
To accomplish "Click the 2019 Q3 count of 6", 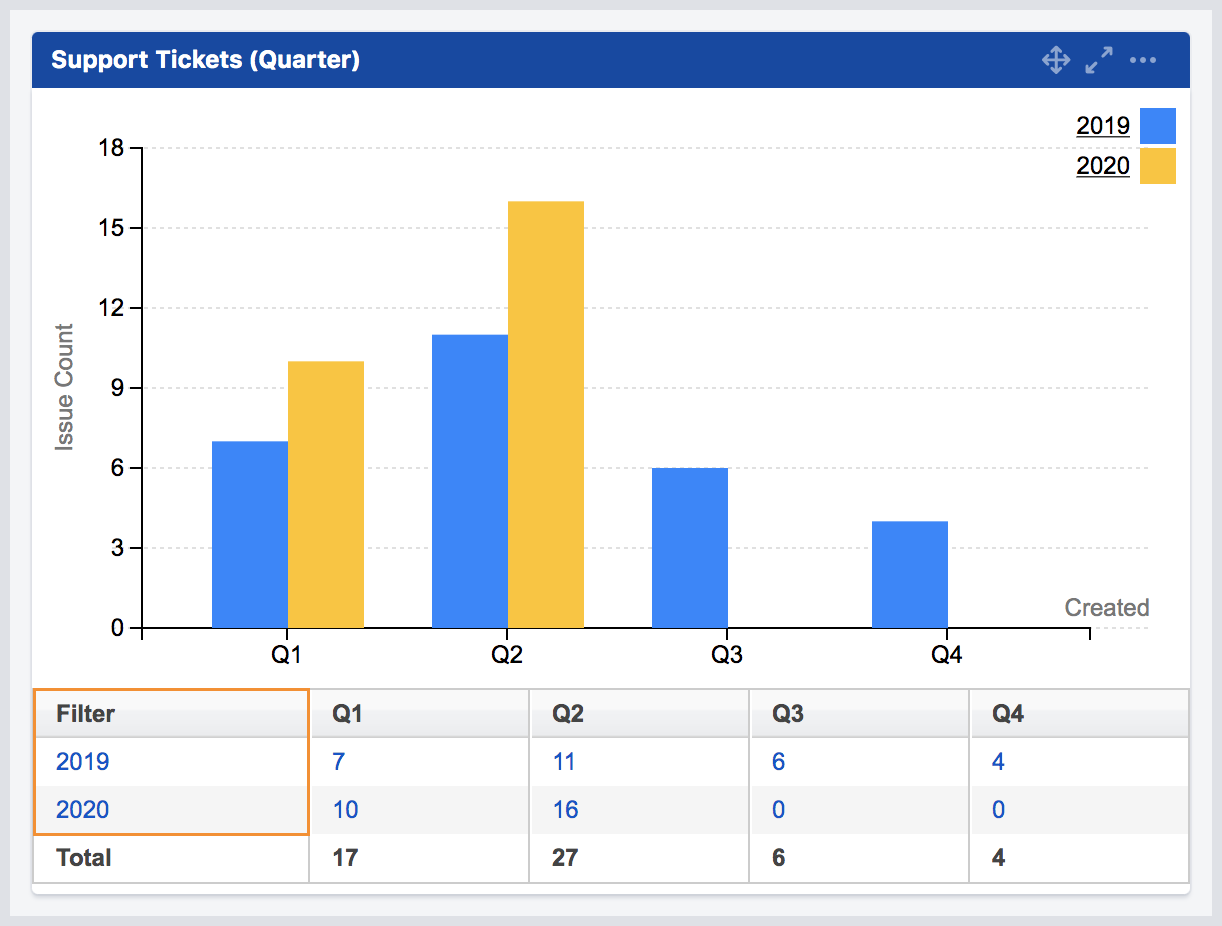I will (x=779, y=762).
